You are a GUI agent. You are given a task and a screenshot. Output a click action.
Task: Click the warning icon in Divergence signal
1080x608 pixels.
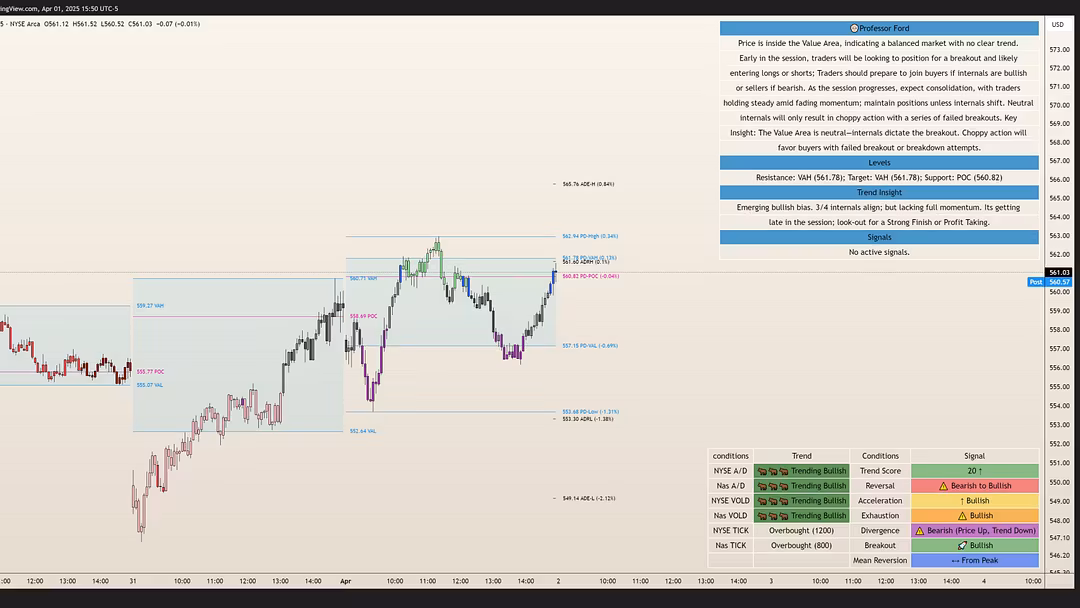click(x=918, y=531)
